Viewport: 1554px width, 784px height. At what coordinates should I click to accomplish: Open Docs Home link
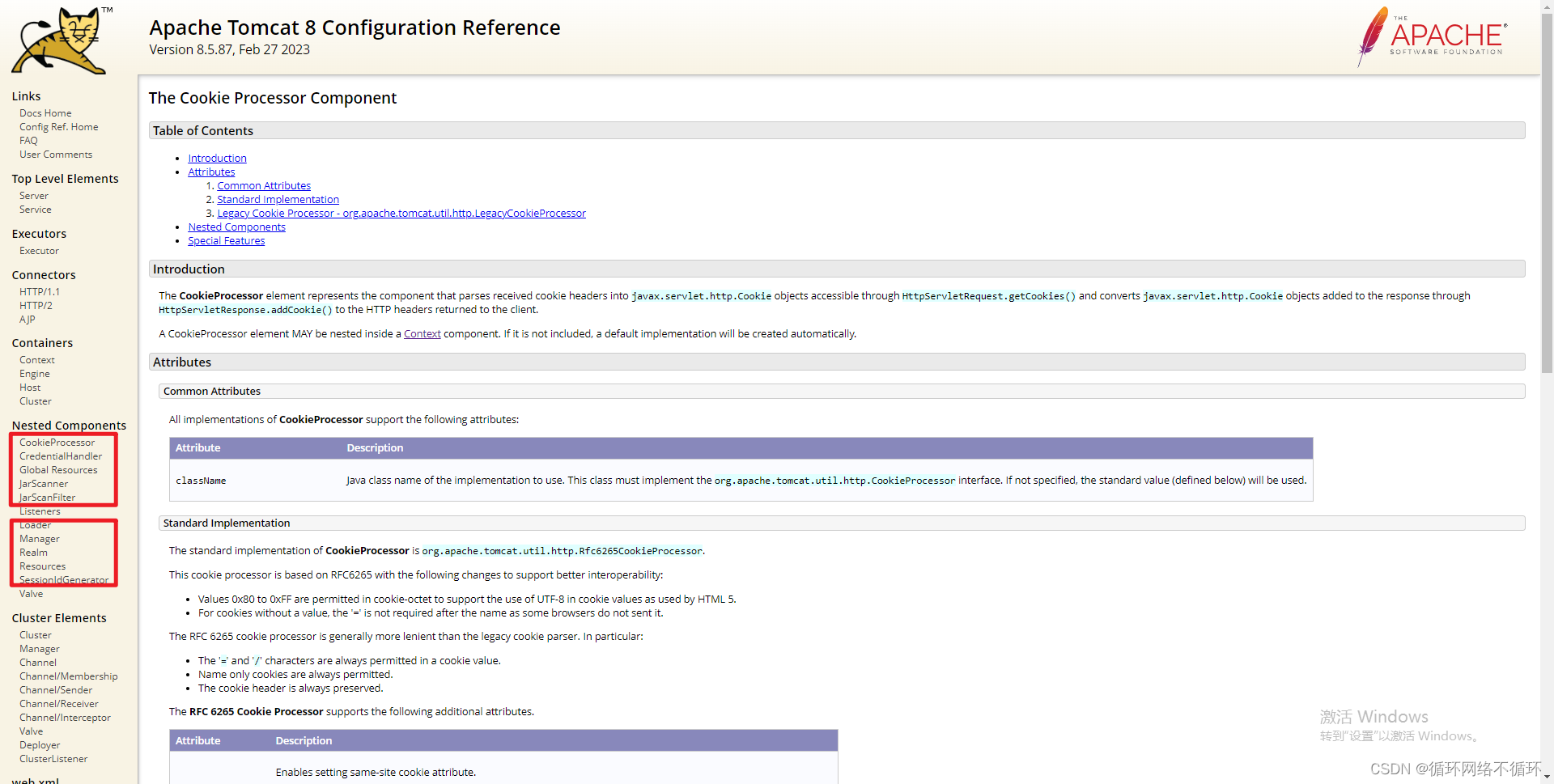point(45,113)
